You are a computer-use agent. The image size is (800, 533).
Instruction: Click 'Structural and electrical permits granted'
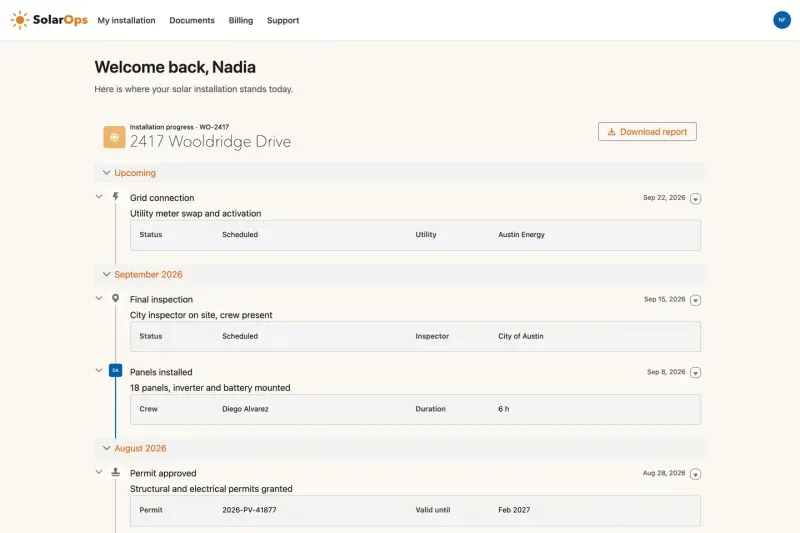point(211,489)
